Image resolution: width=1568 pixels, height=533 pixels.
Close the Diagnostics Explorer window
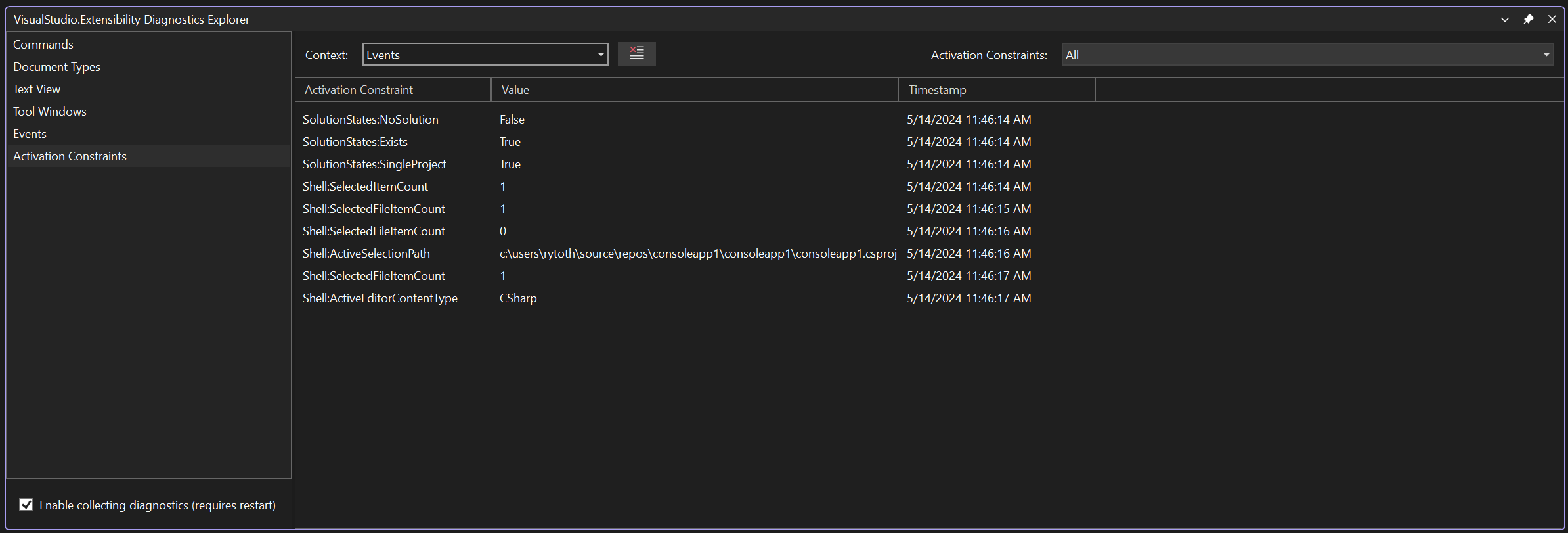pos(1552,19)
